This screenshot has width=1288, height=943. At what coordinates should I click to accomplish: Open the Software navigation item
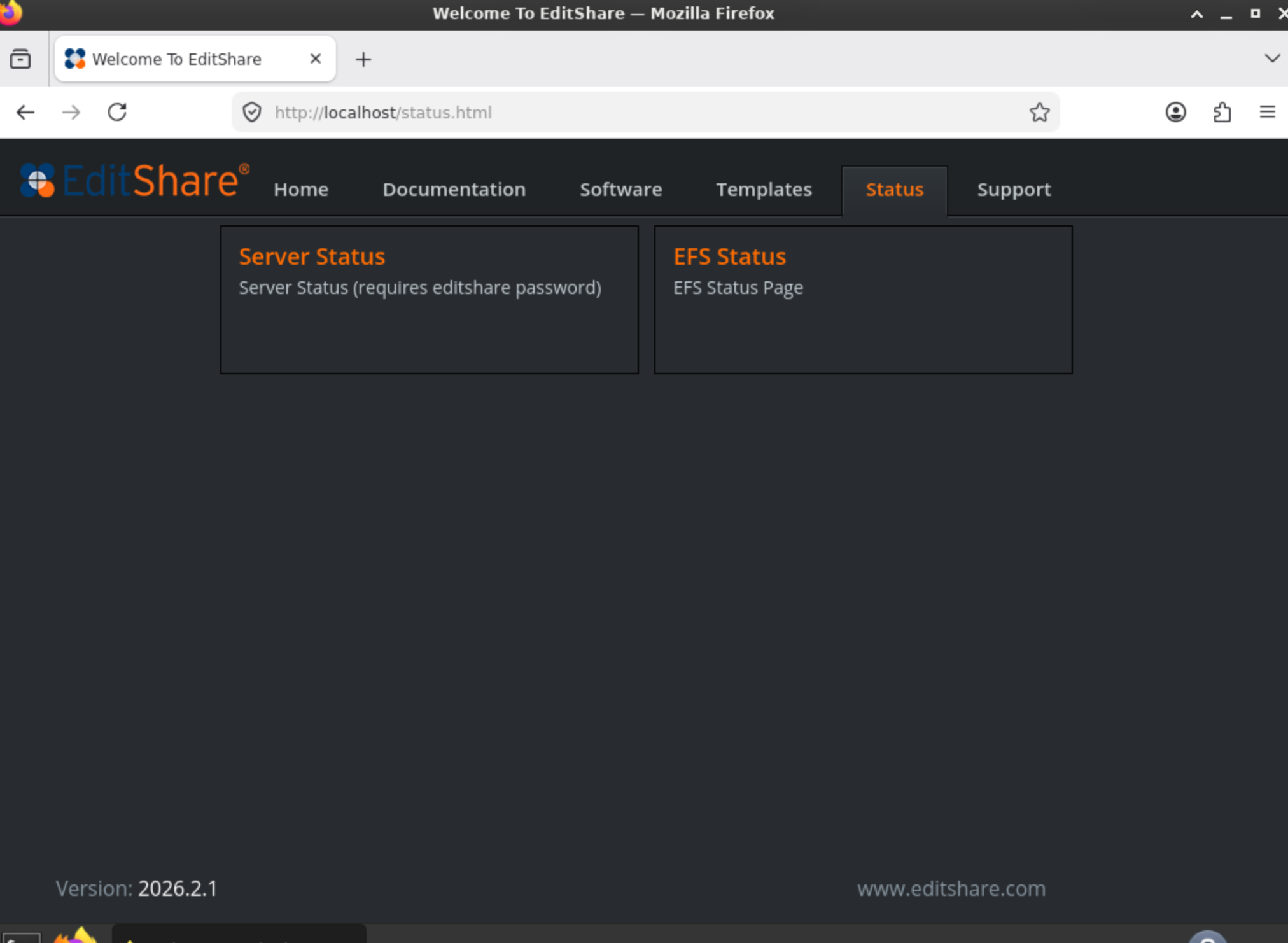click(621, 190)
